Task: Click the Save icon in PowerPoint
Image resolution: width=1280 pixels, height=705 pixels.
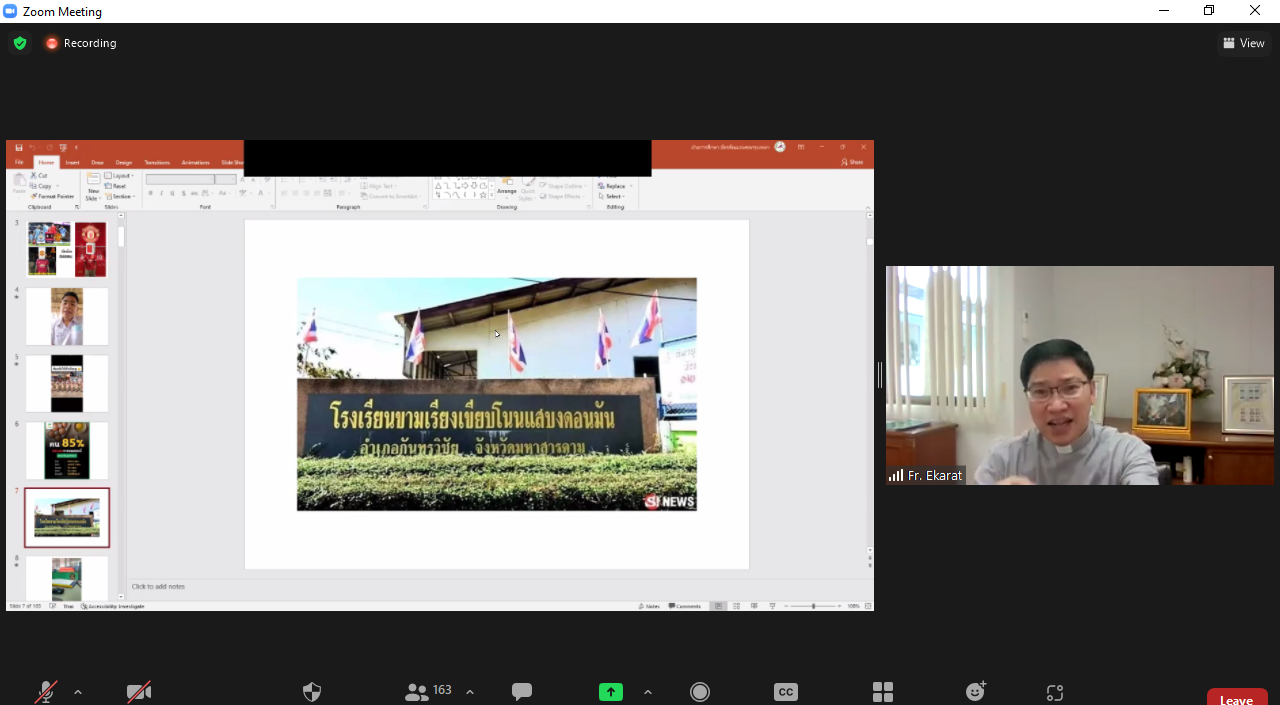Action: point(19,147)
